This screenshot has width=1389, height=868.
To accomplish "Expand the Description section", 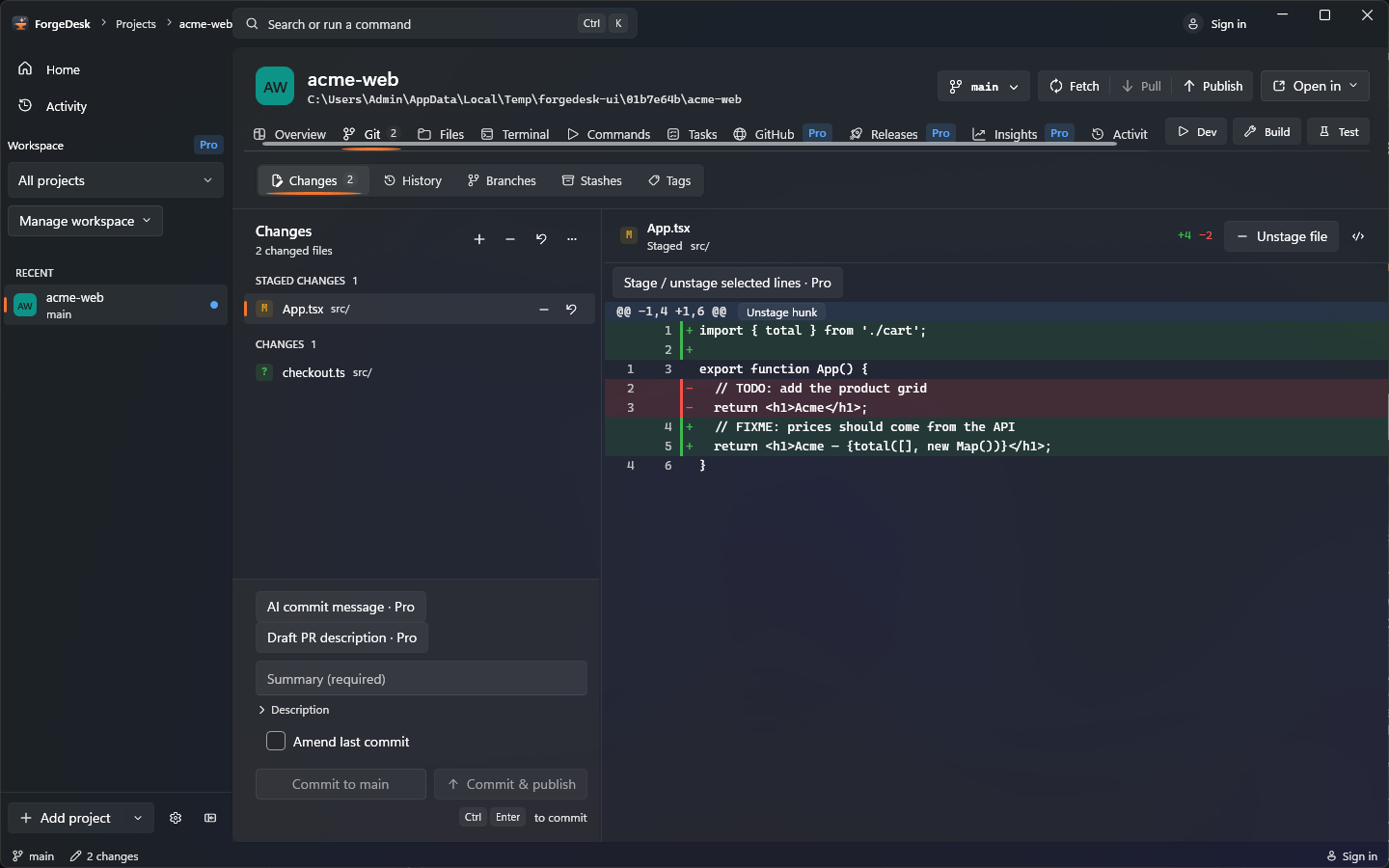I will click(x=294, y=710).
